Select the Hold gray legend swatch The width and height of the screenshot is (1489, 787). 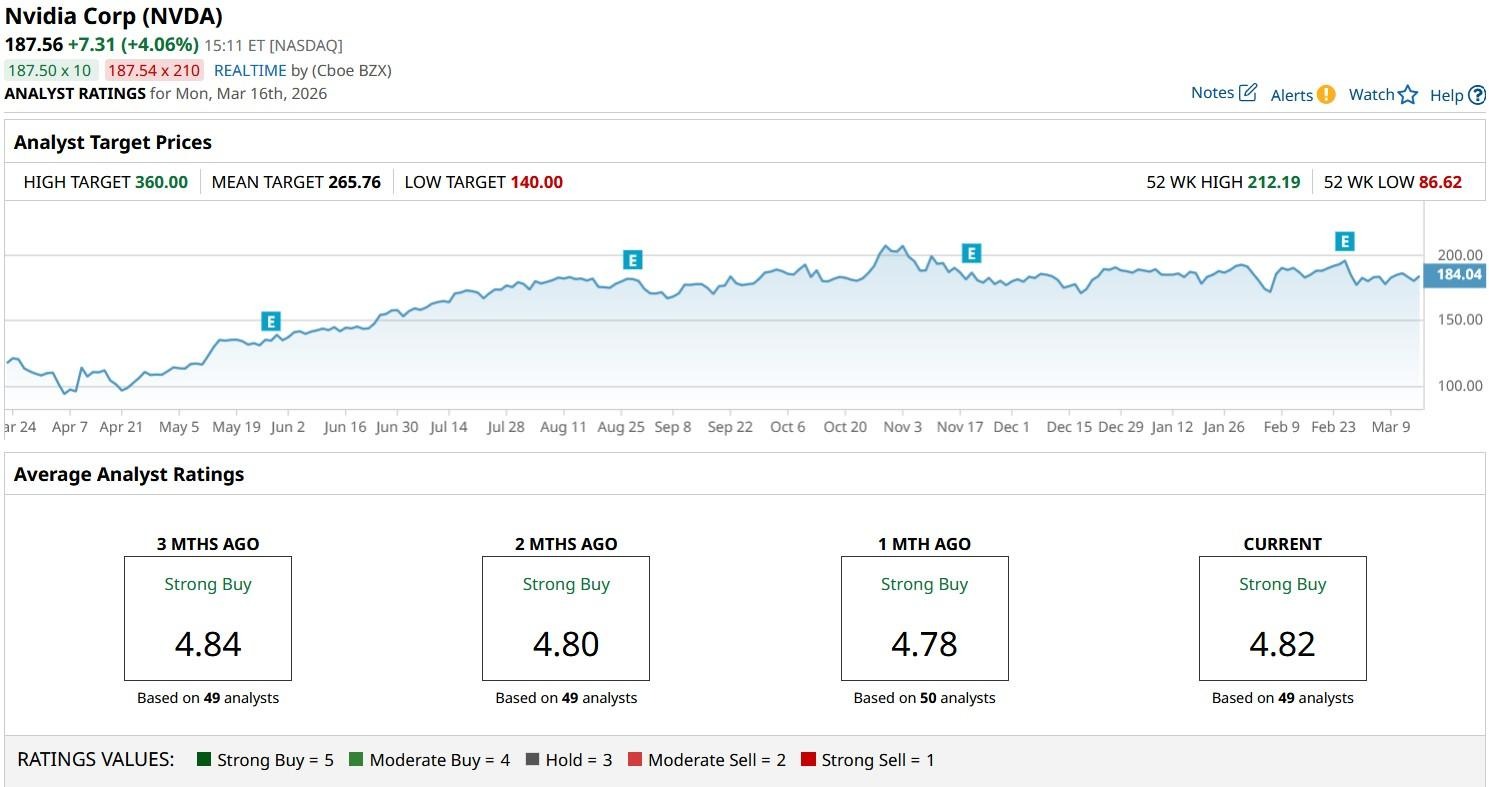tap(532, 760)
